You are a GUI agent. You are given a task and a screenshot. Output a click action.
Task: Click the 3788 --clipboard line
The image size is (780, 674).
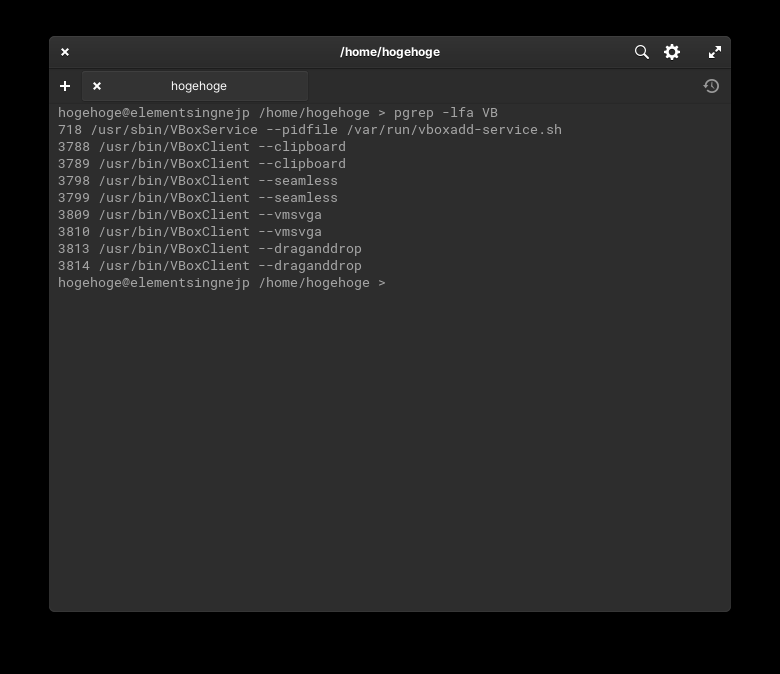tap(202, 147)
